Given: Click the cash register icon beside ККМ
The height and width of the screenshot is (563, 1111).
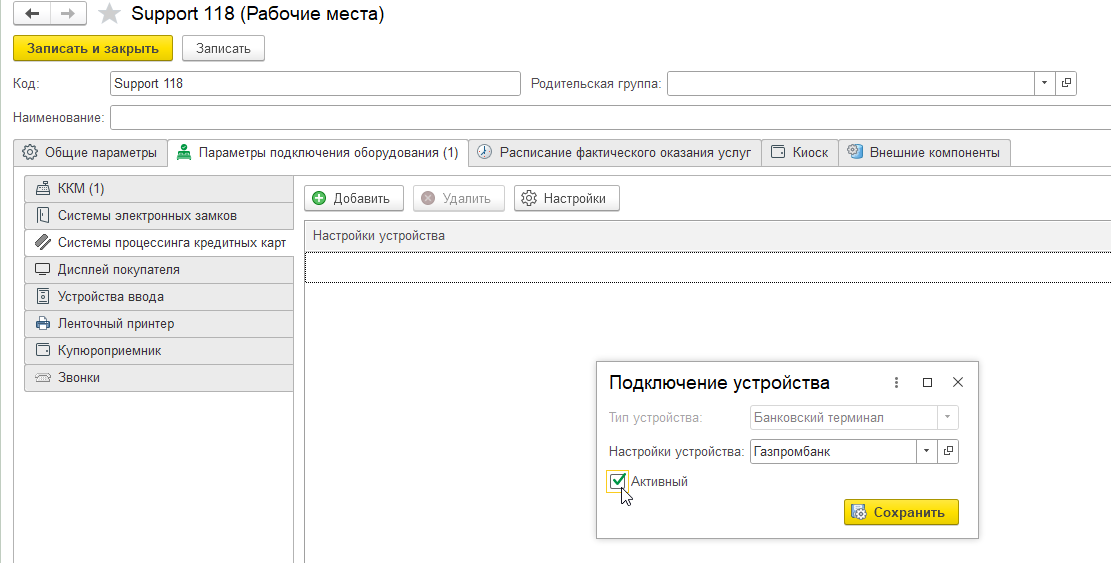Looking at the screenshot, I should pyautogui.click(x=43, y=188).
